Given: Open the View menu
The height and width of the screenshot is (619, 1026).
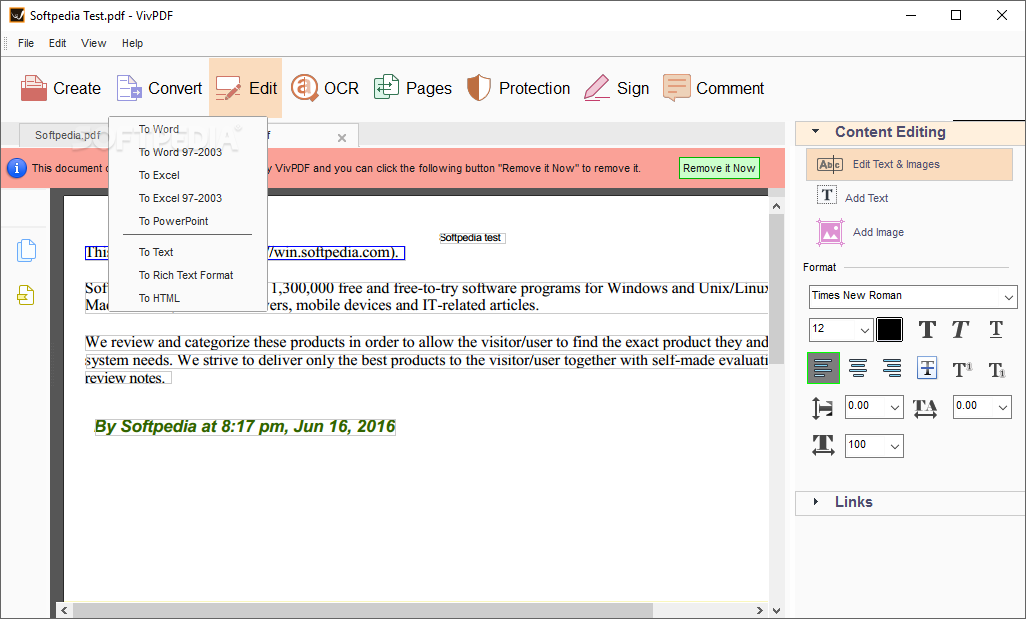Looking at the screenshot, I should (x=94, y=43).
